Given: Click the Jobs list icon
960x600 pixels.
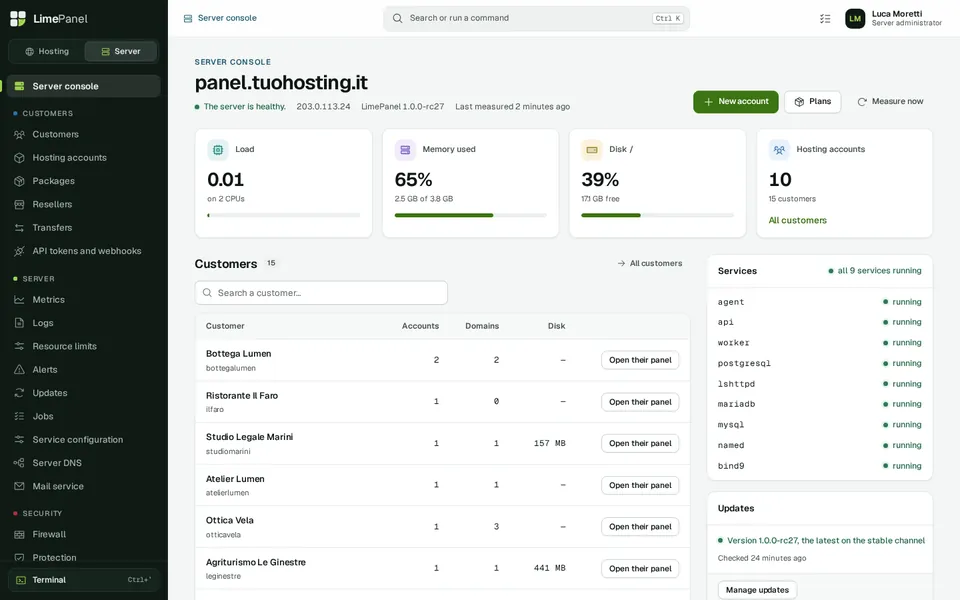Looking at the screenshot, I should [20, 416].
